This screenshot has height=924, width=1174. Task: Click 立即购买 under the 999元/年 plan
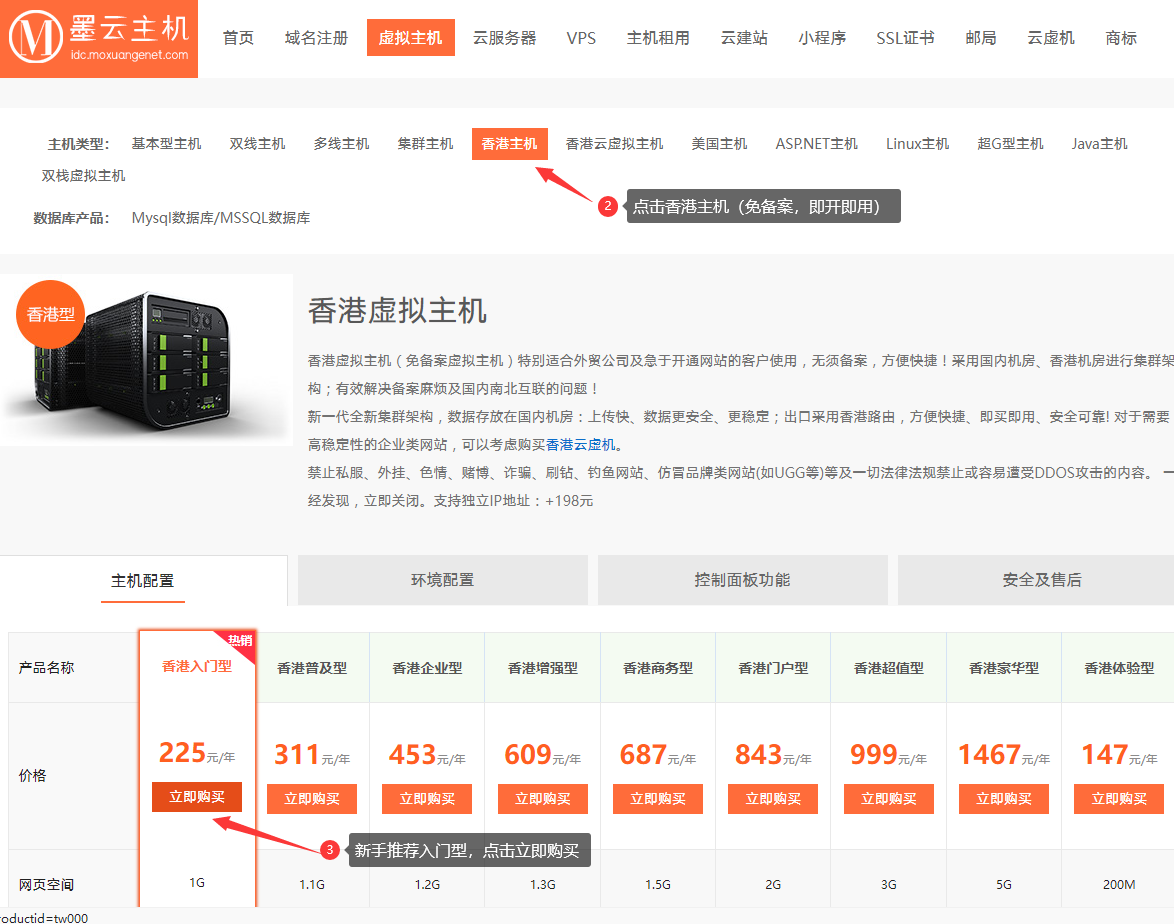889,799
